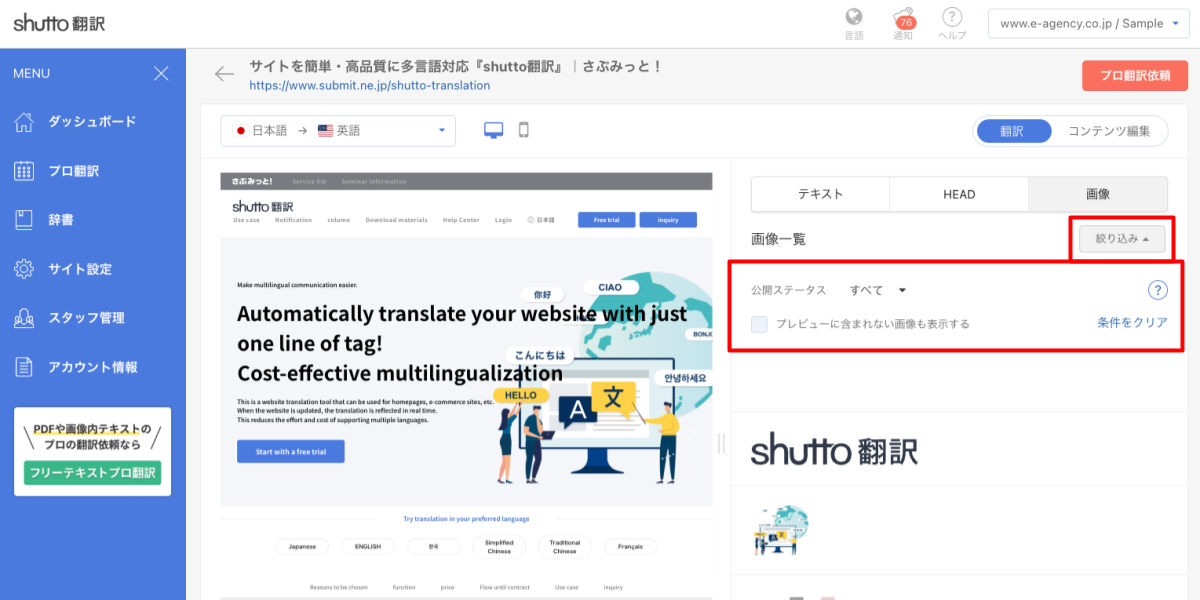Click Download materials in preview navigation
1200x600 pixels.
click(396, 220)
